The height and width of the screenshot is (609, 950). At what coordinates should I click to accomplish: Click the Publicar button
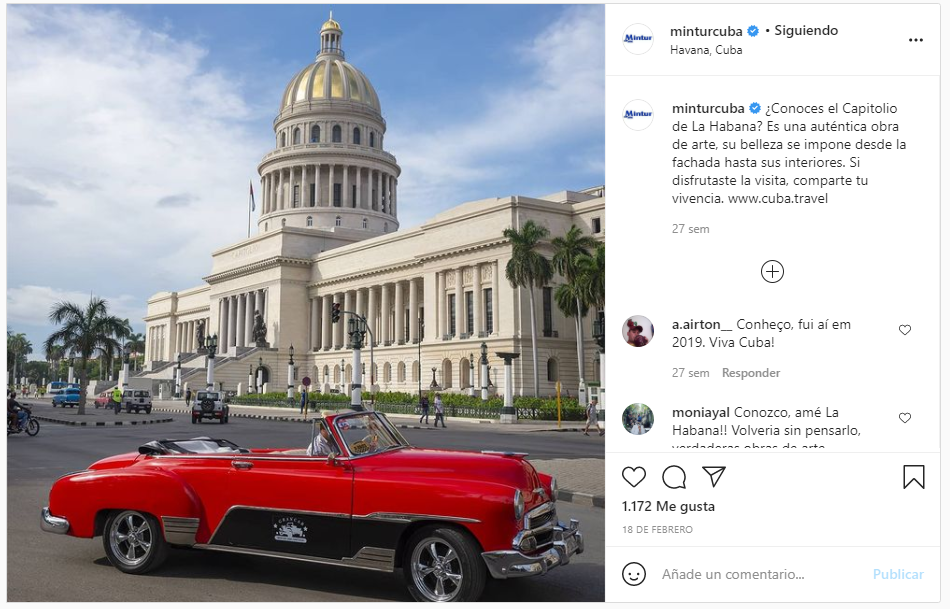pos(898,574)
